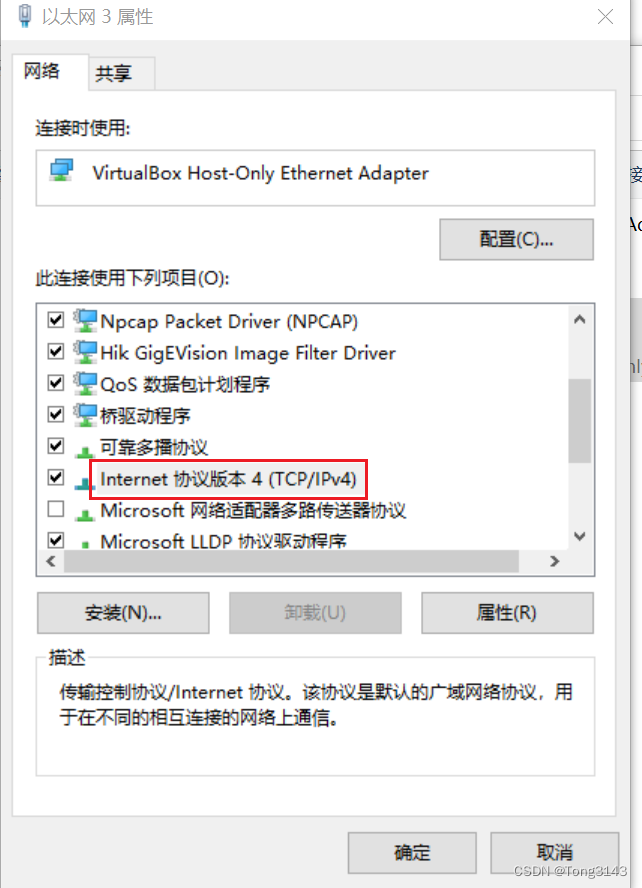The image size is (642, 888).
Task: Click the horizontal scroll right arrow
Action: (x=555, y=561)
